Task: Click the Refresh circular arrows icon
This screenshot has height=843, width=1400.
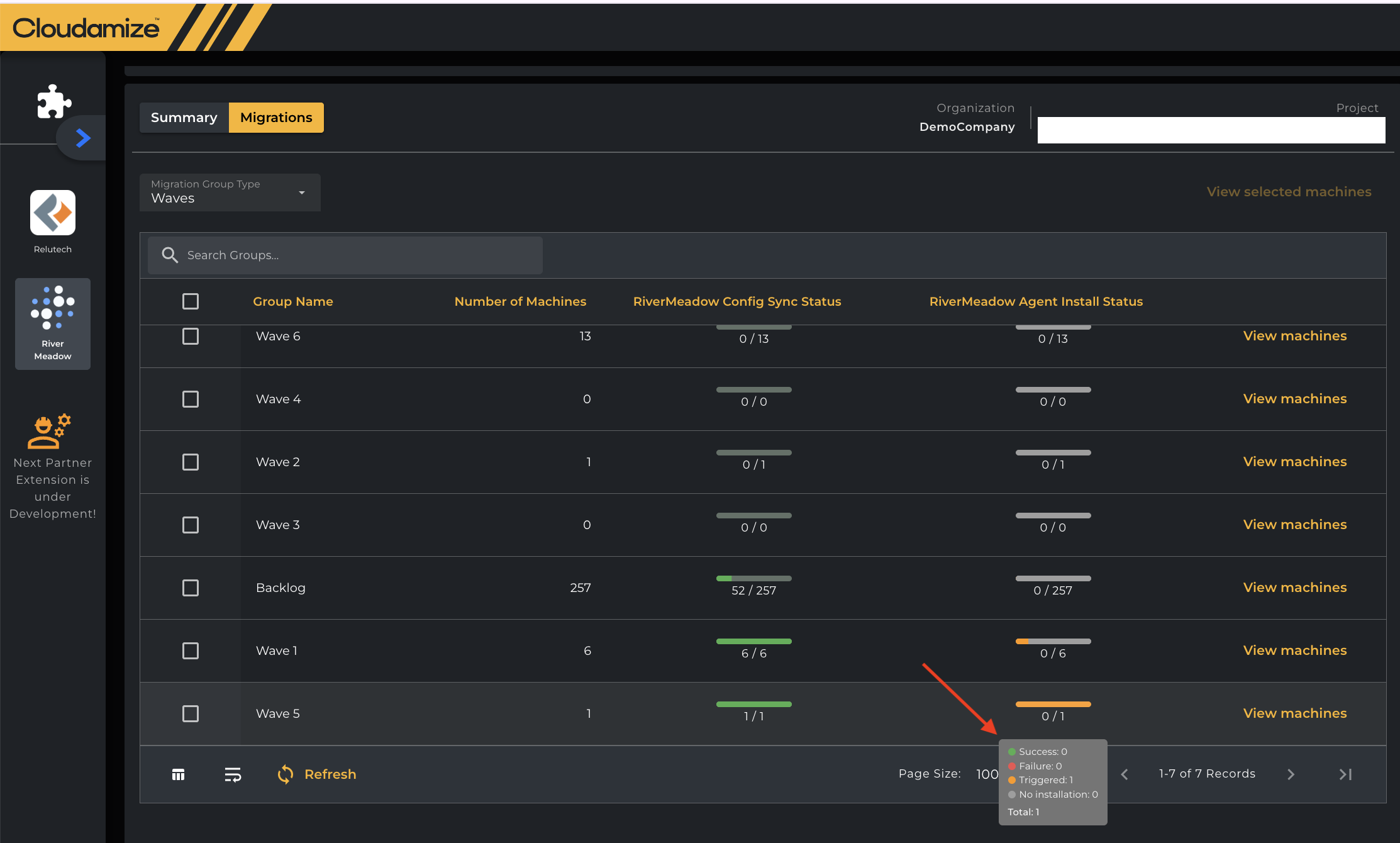Action: click(286, 774)
